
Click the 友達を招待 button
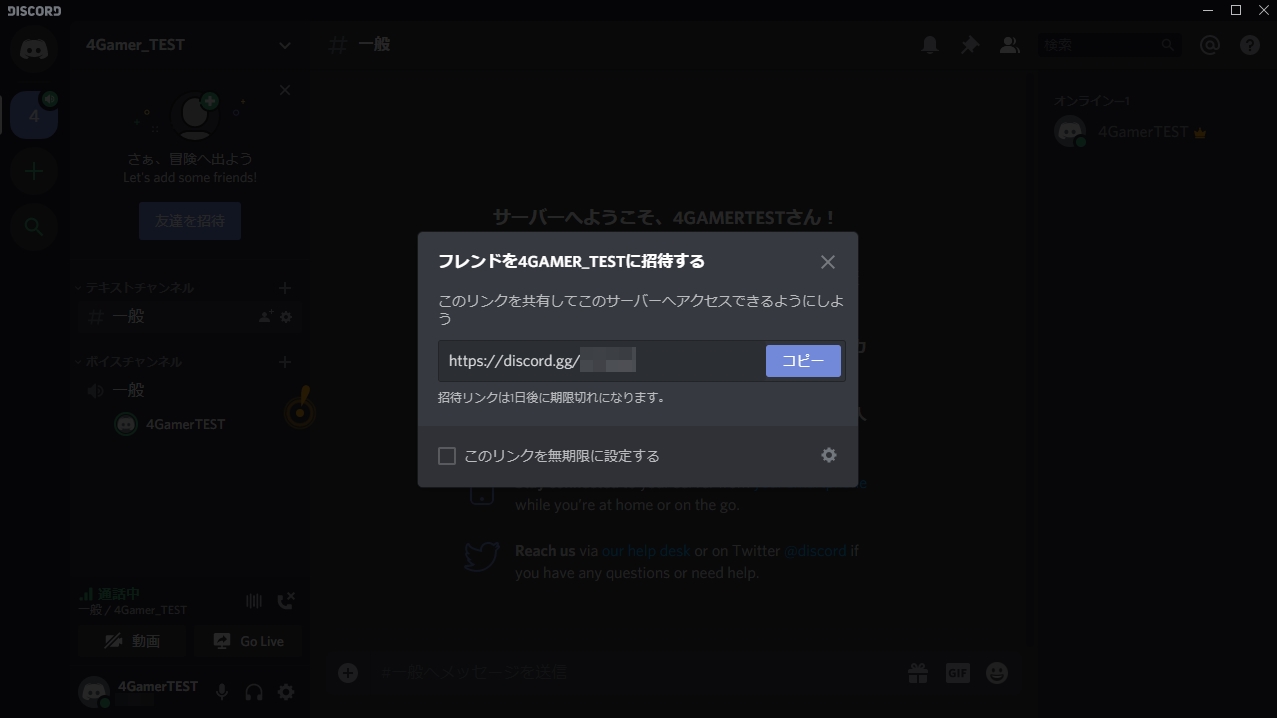[190, 221]
